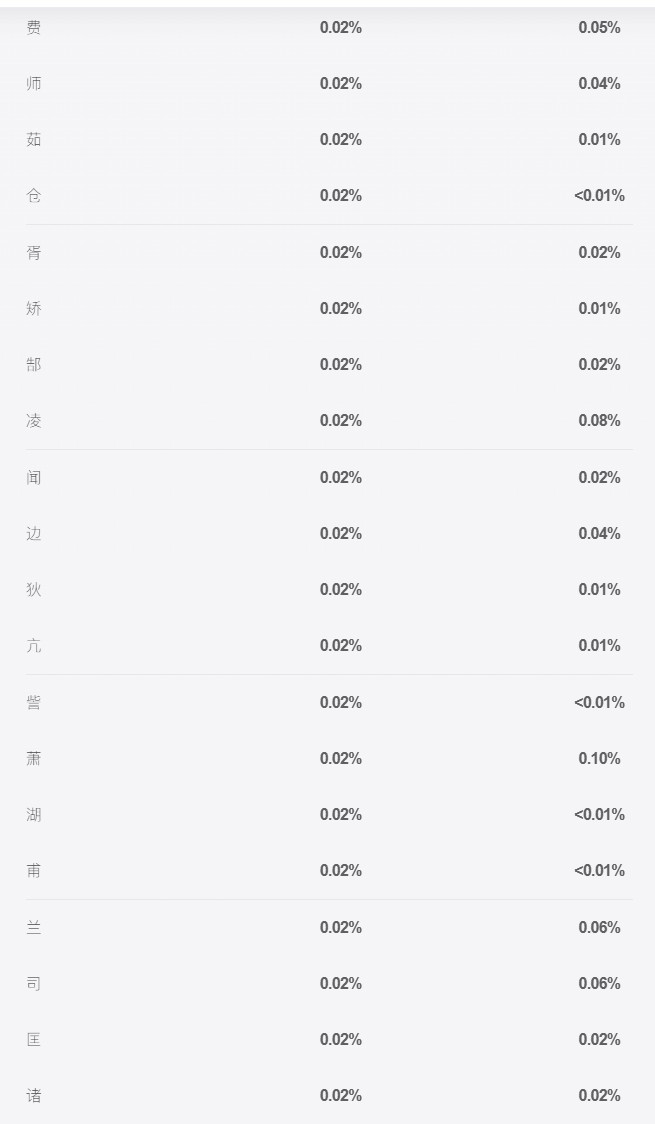The image size is (655, 1124).
Task: Select the 胥 surname label
Action: [x=34, y=252]
